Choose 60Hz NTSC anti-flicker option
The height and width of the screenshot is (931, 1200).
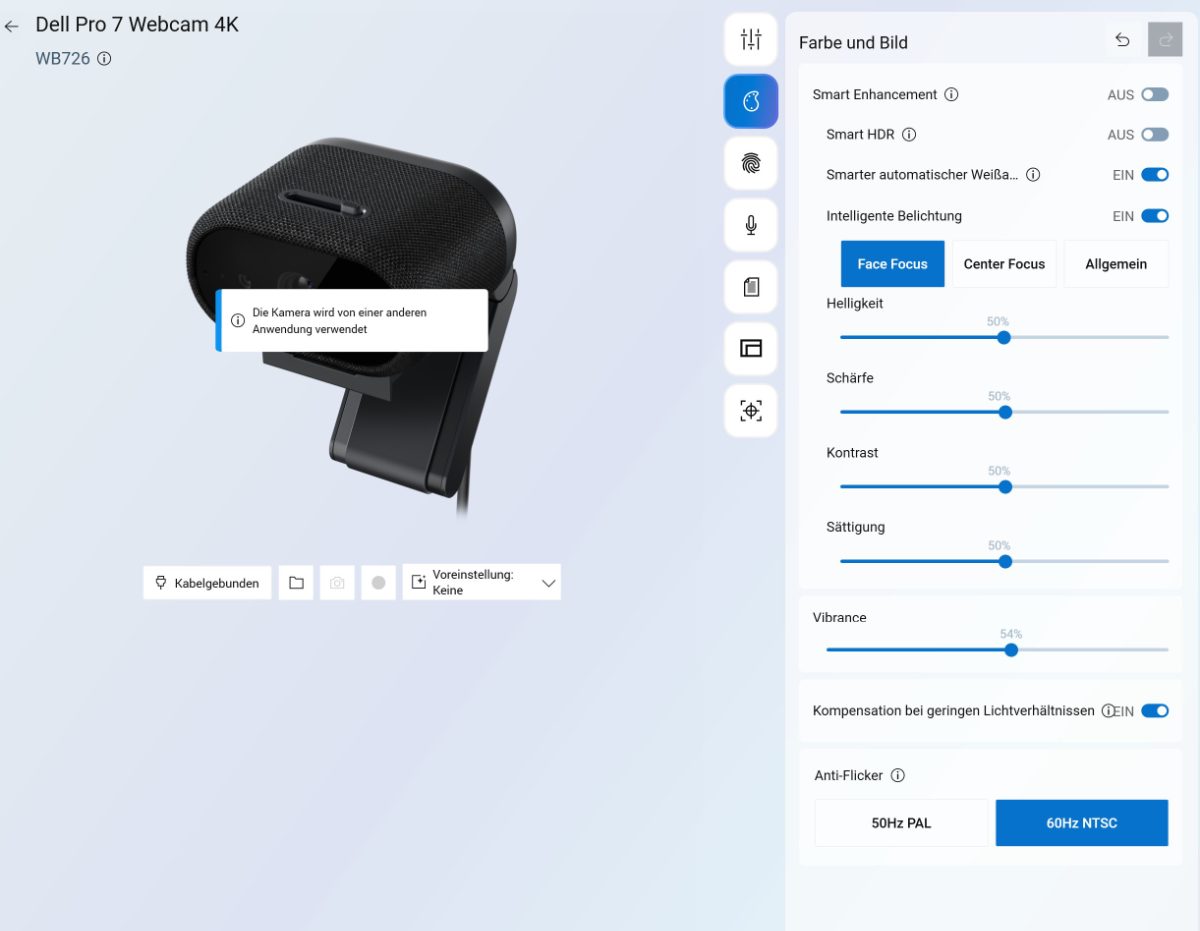click(1082, 823)
